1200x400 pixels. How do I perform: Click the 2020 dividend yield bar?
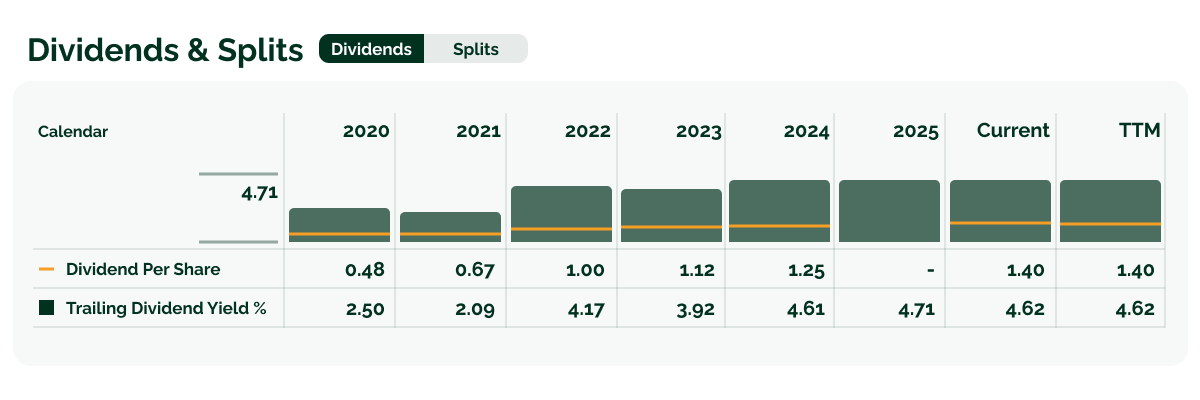tap(339, 224)
